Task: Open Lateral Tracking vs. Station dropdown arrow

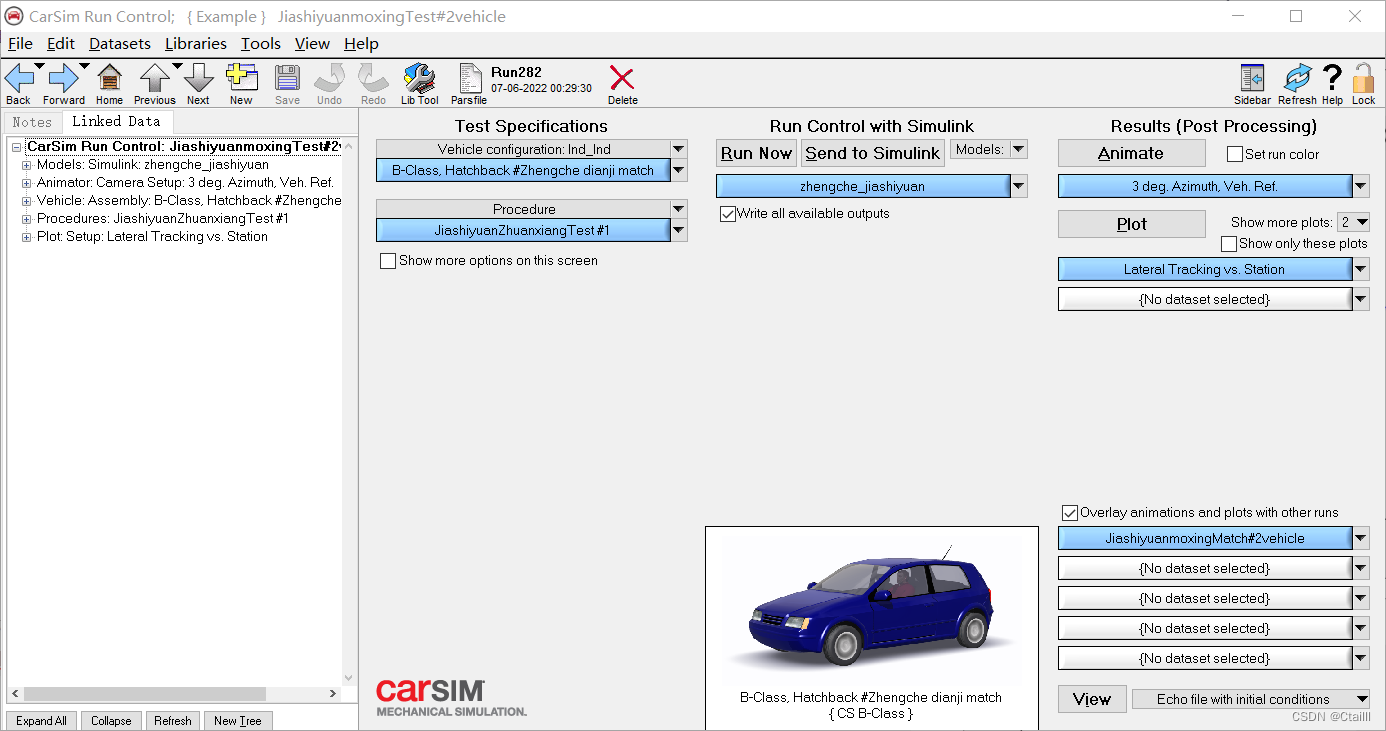Action: [1361, 269]
